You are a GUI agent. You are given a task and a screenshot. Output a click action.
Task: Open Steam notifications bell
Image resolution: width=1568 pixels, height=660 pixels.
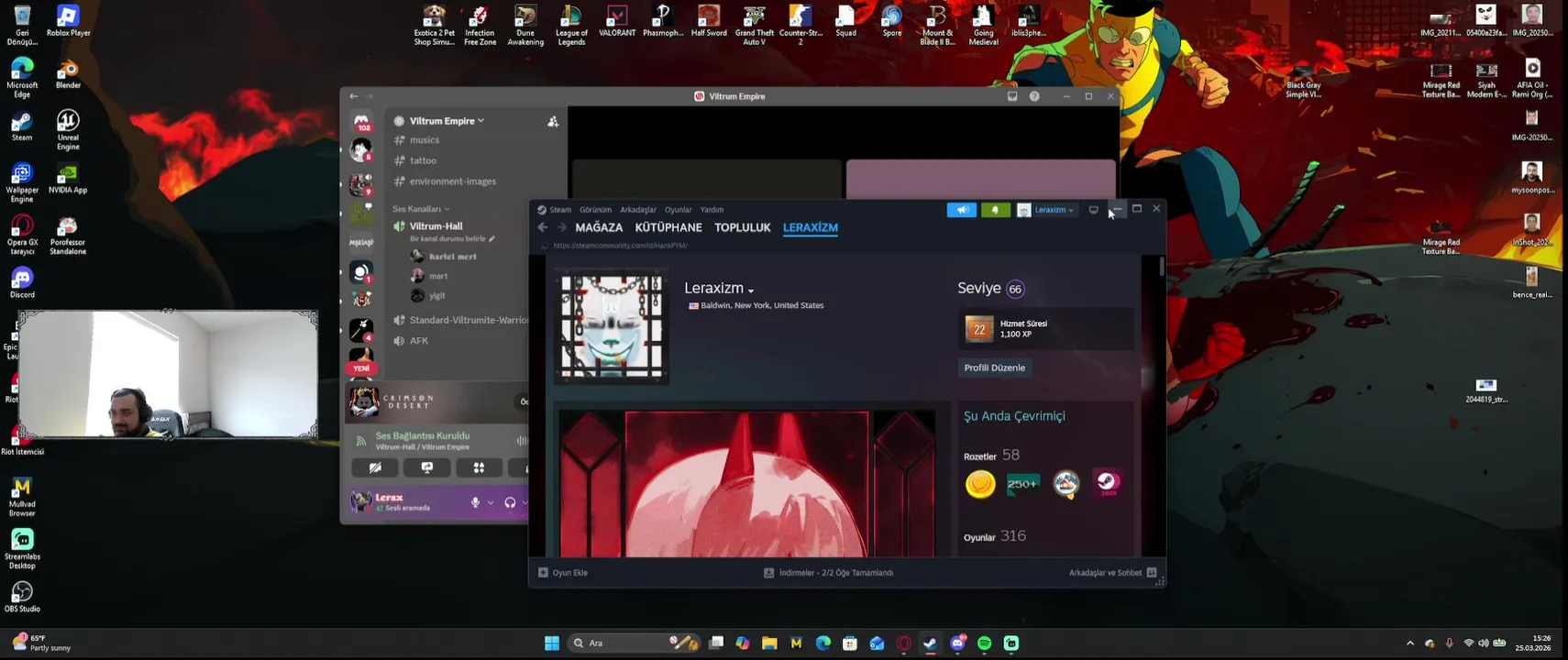click(995, 210)
